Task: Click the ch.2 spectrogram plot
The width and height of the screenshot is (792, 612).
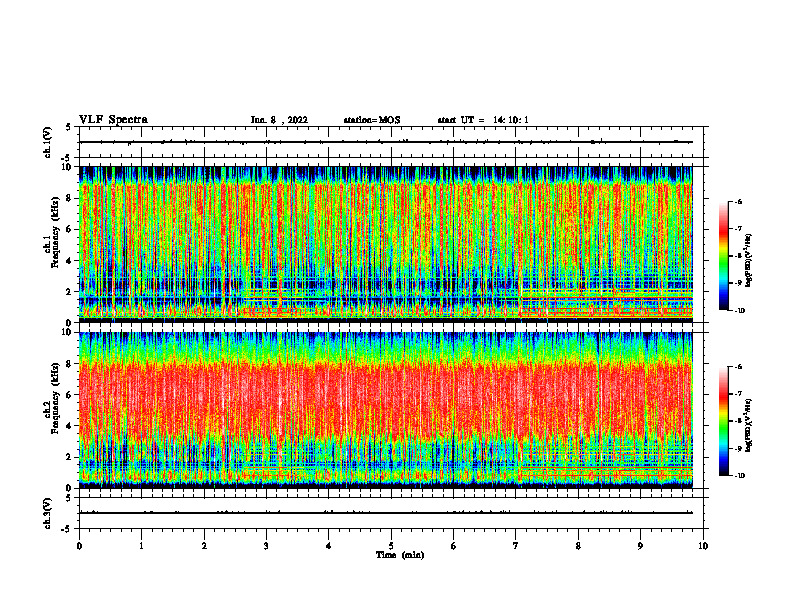Action: click(386, 410)
